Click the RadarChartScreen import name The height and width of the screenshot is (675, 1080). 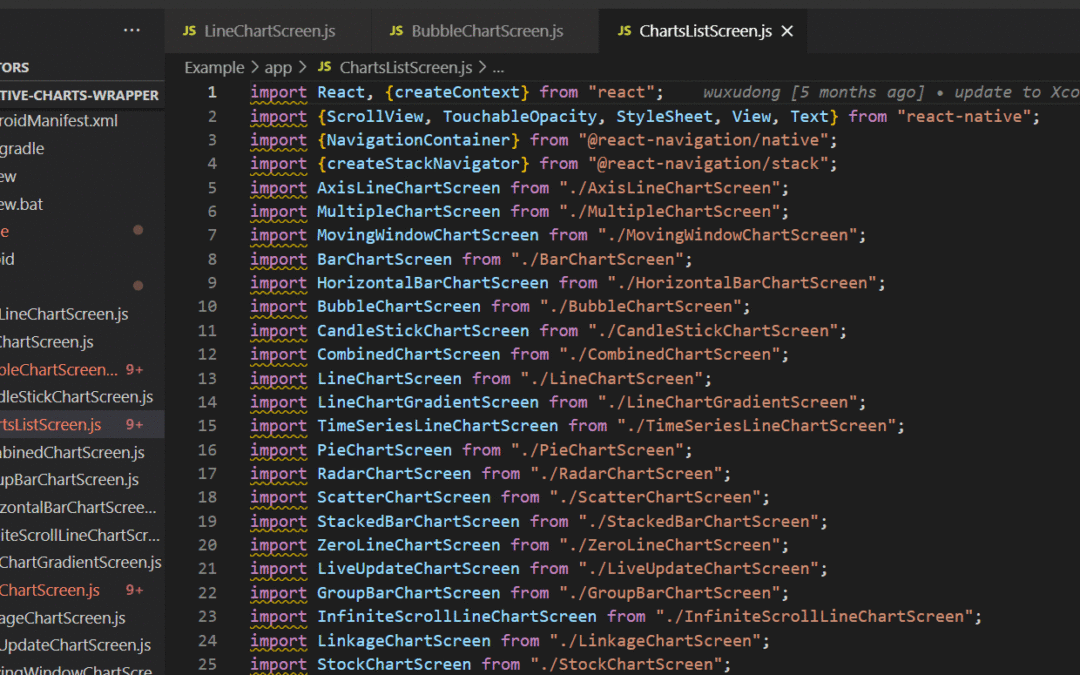click(x=394, y=474)
